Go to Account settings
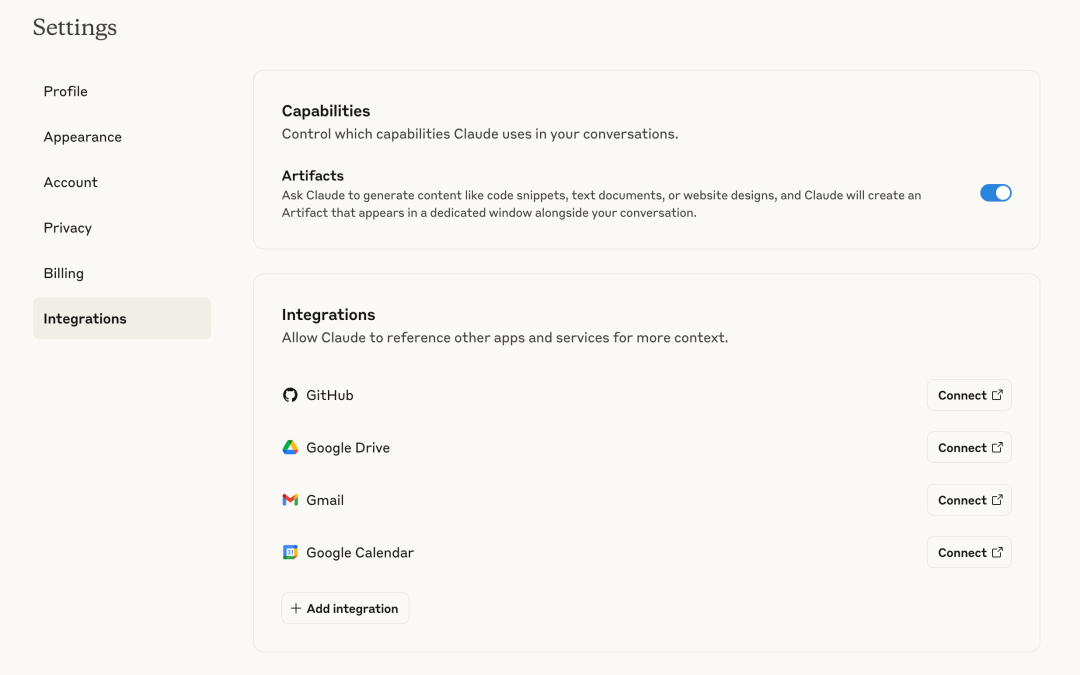1080x675 pixels. [x=71, y=182]
